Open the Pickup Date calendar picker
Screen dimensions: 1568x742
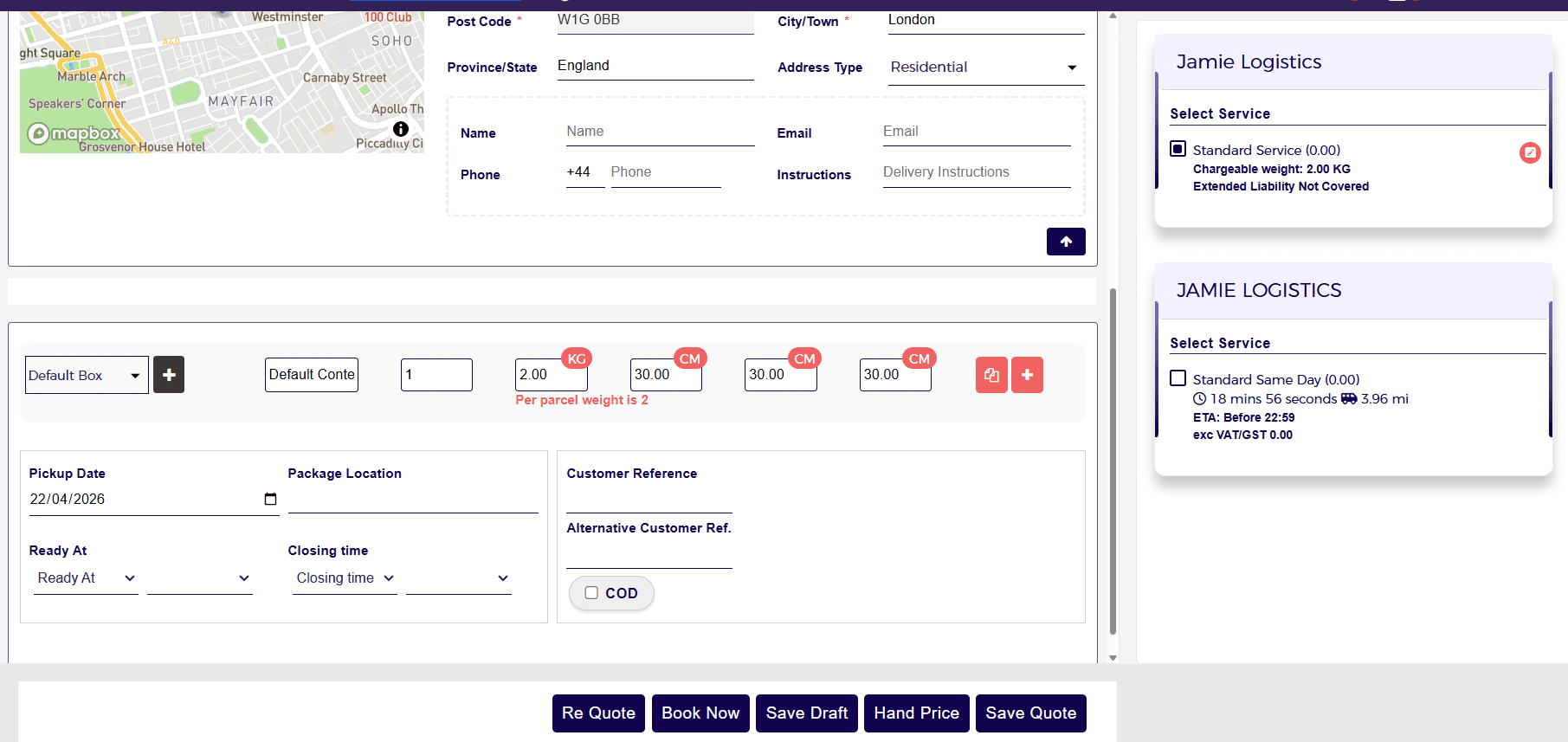[x=270, y=499]
